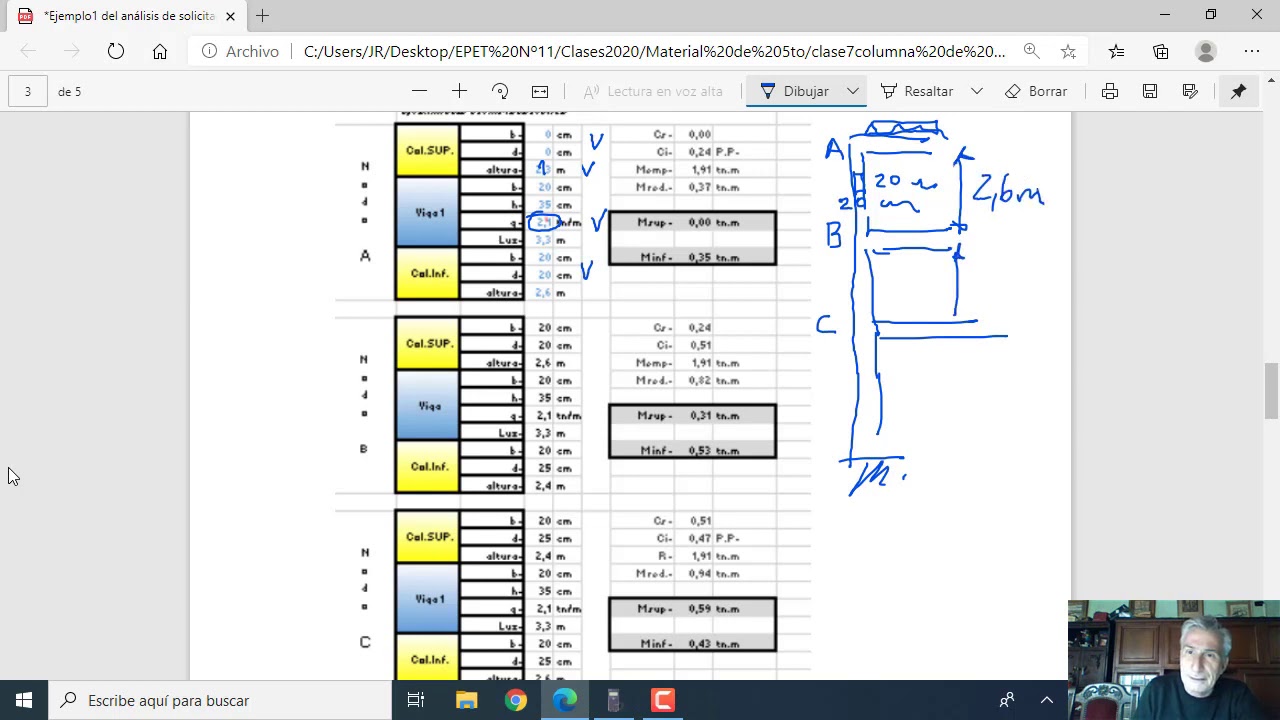Zoom out the PDF
1280x720 pixels.
(x=419, y=91)
